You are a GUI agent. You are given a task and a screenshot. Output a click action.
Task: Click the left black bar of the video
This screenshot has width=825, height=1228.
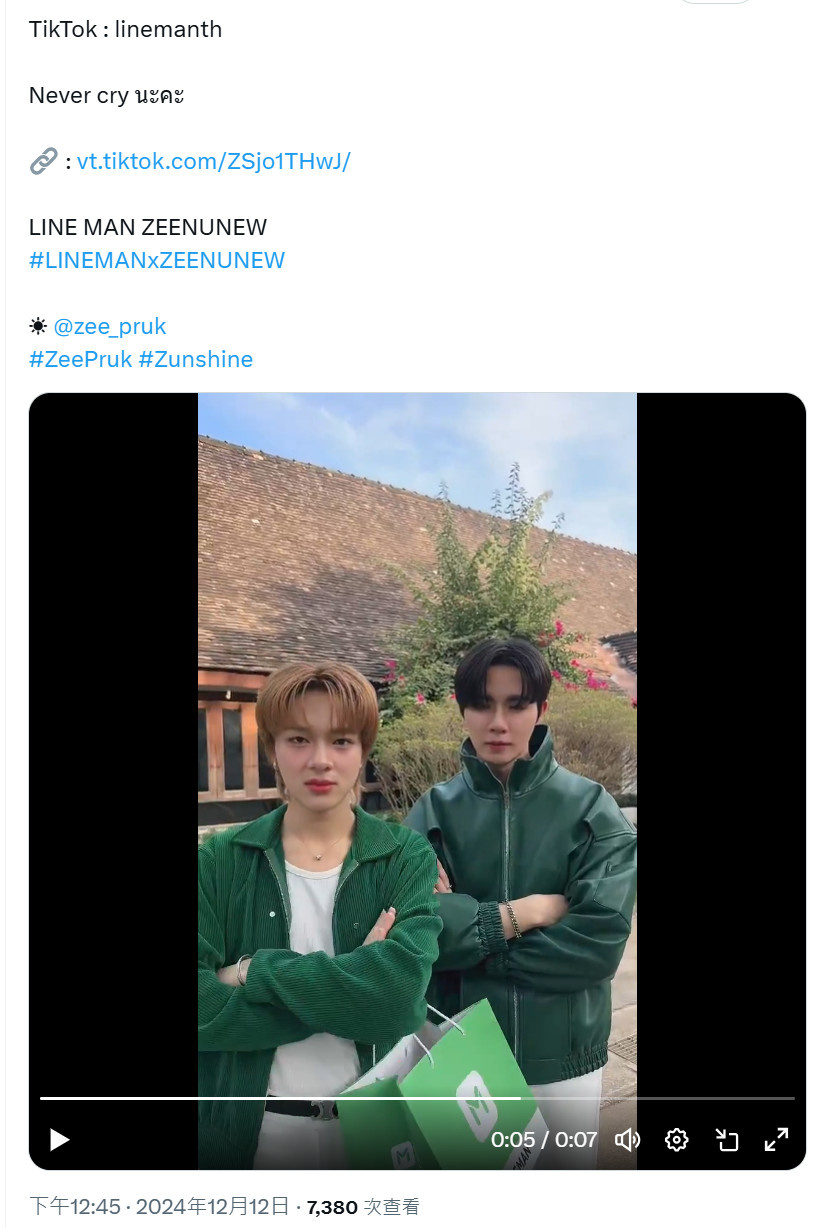tap(113, 740)
